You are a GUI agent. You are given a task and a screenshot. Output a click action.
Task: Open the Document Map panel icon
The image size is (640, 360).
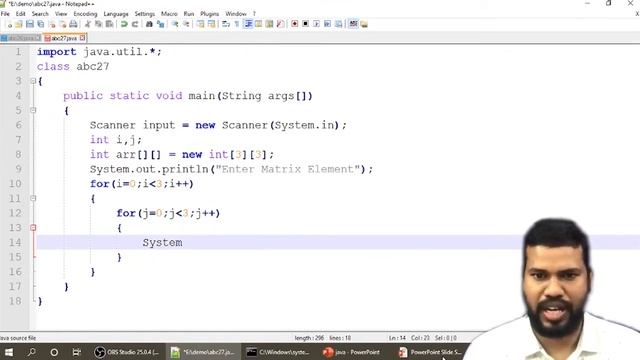click(x=269, y=24)
